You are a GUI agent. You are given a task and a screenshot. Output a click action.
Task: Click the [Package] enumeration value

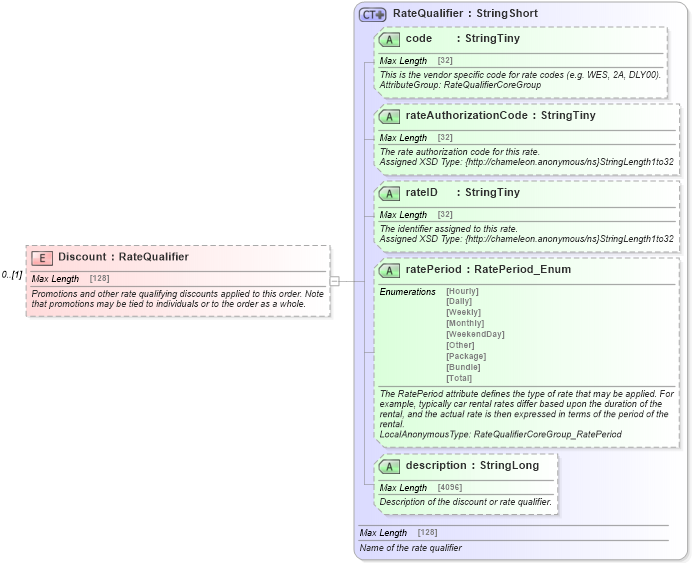point(466,356)
